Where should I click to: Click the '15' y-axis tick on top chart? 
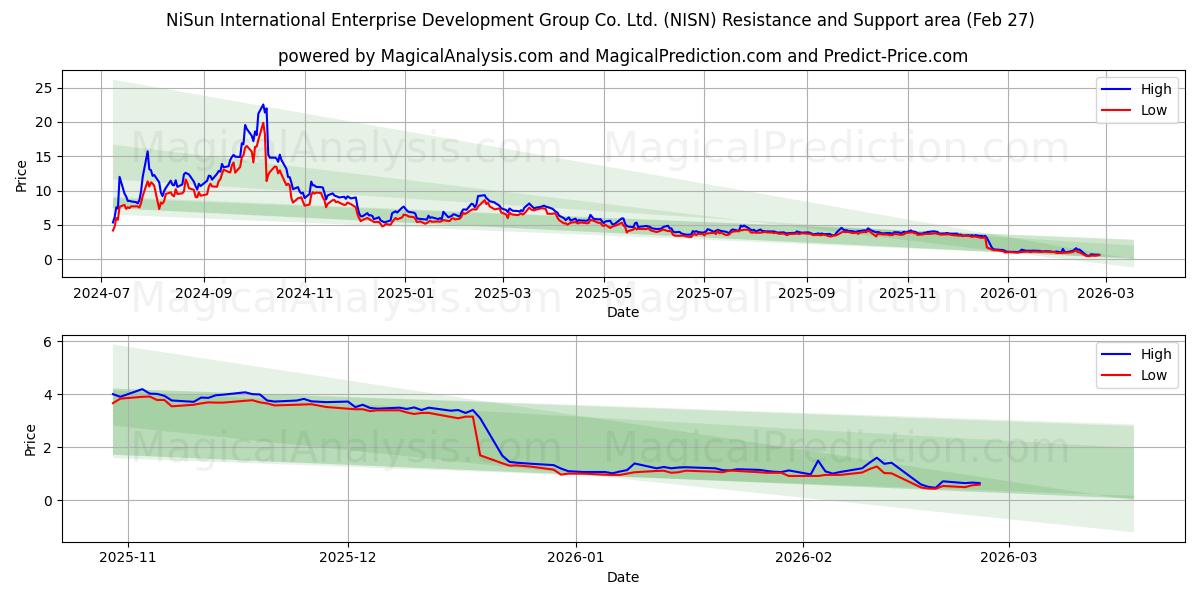click(x=43, y=157)
